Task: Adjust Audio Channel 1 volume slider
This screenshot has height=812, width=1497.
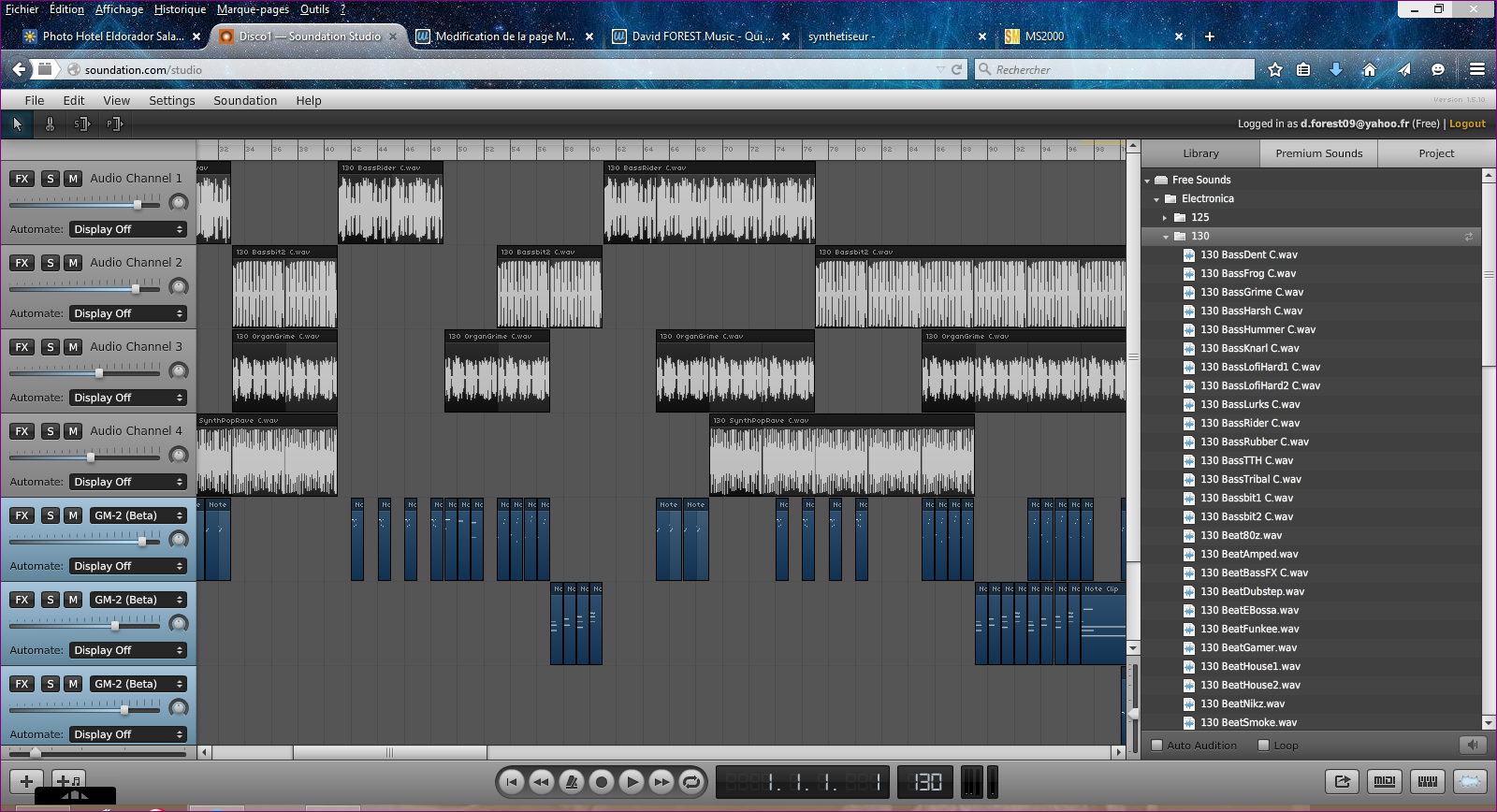Action: (x=138, y=204)
